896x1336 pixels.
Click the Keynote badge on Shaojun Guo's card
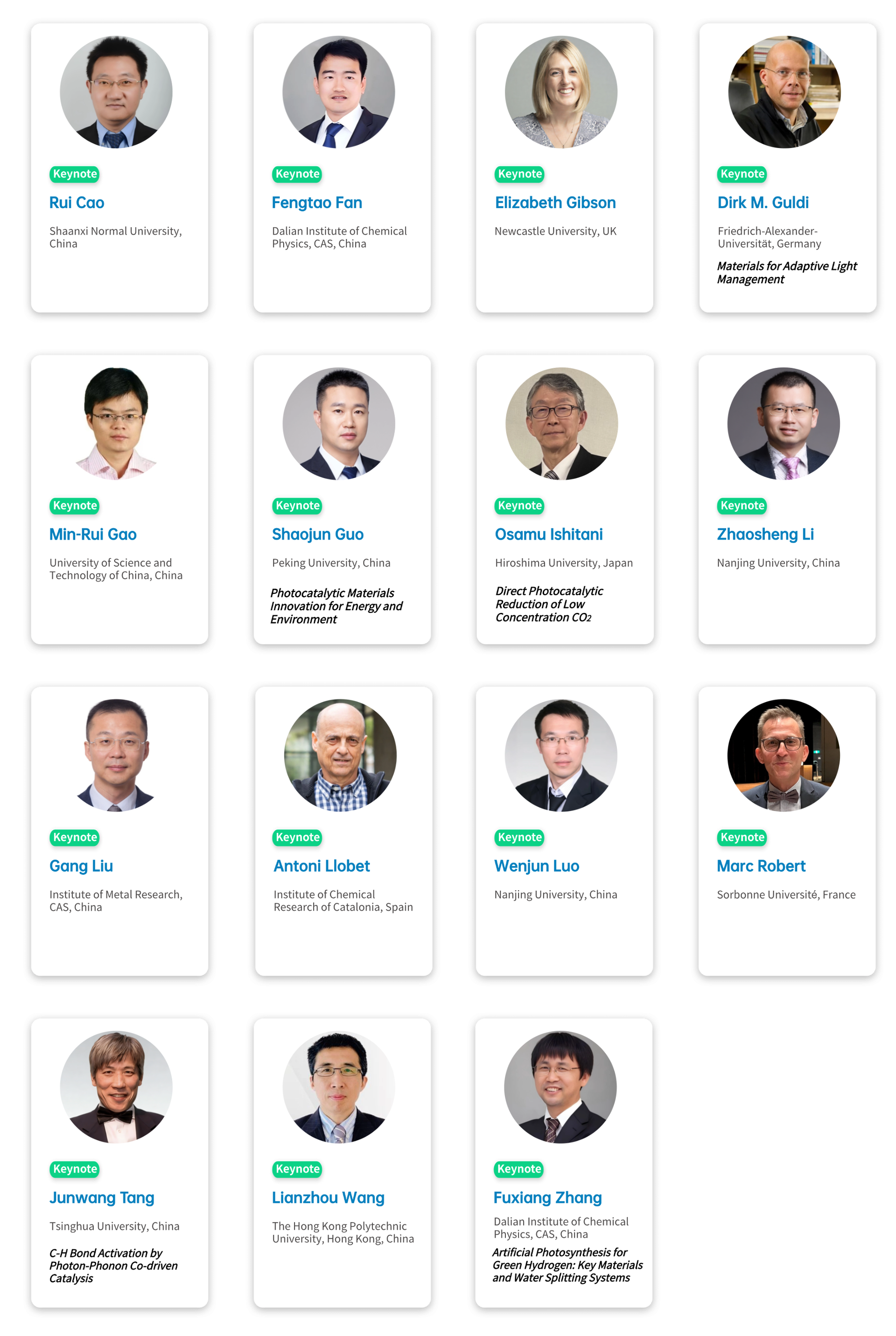click(297, 506)
